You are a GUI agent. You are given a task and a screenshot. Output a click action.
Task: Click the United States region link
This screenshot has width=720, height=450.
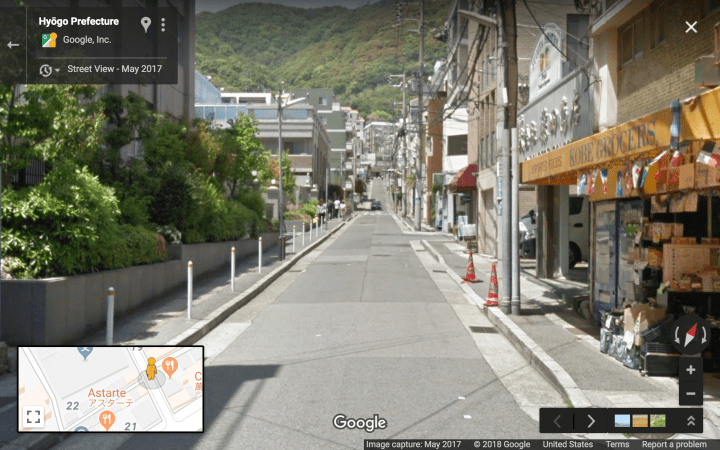tap(568, 444)
